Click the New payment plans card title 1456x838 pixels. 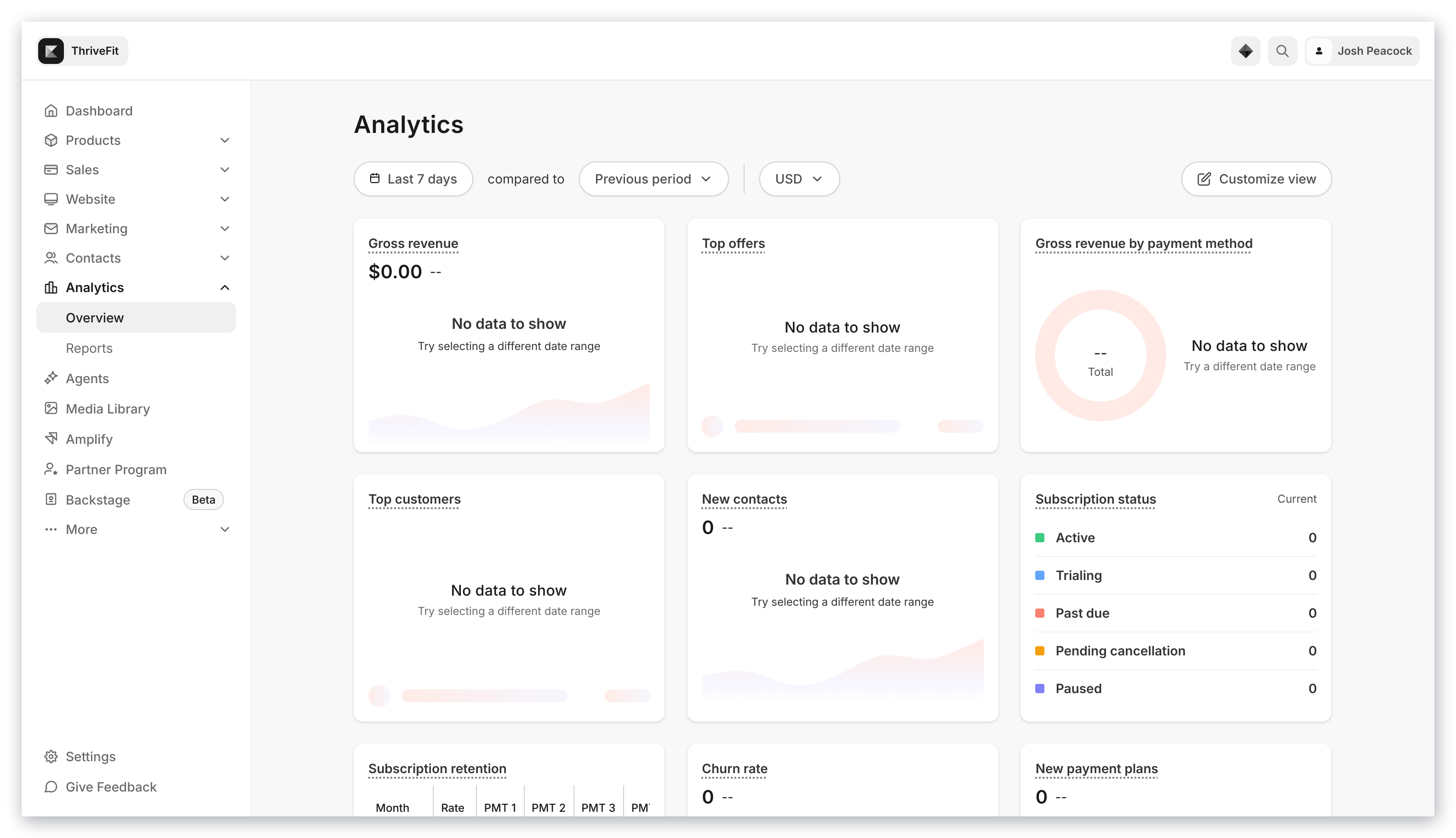point(1096,769)
